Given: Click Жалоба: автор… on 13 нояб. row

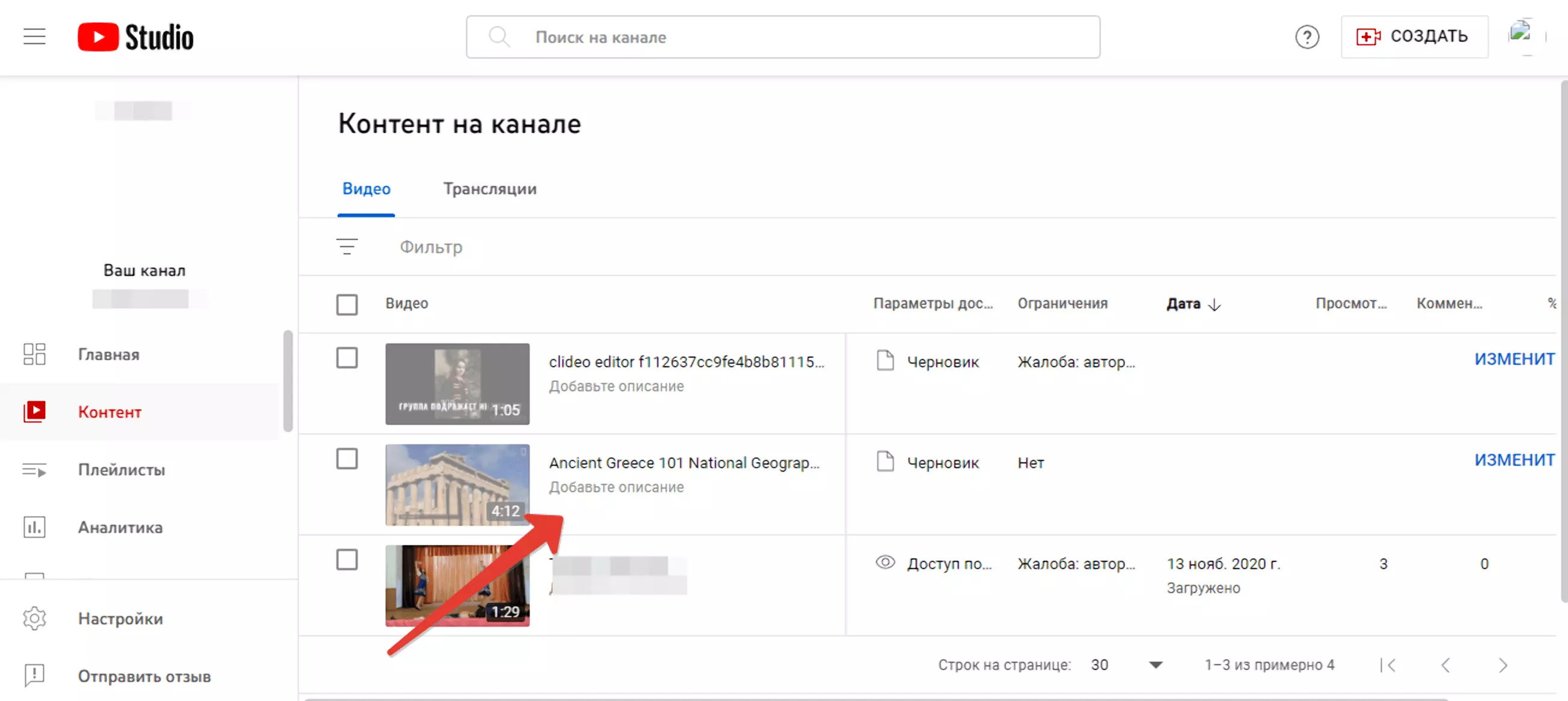Looking at the screenshot, I should 1076,563.
